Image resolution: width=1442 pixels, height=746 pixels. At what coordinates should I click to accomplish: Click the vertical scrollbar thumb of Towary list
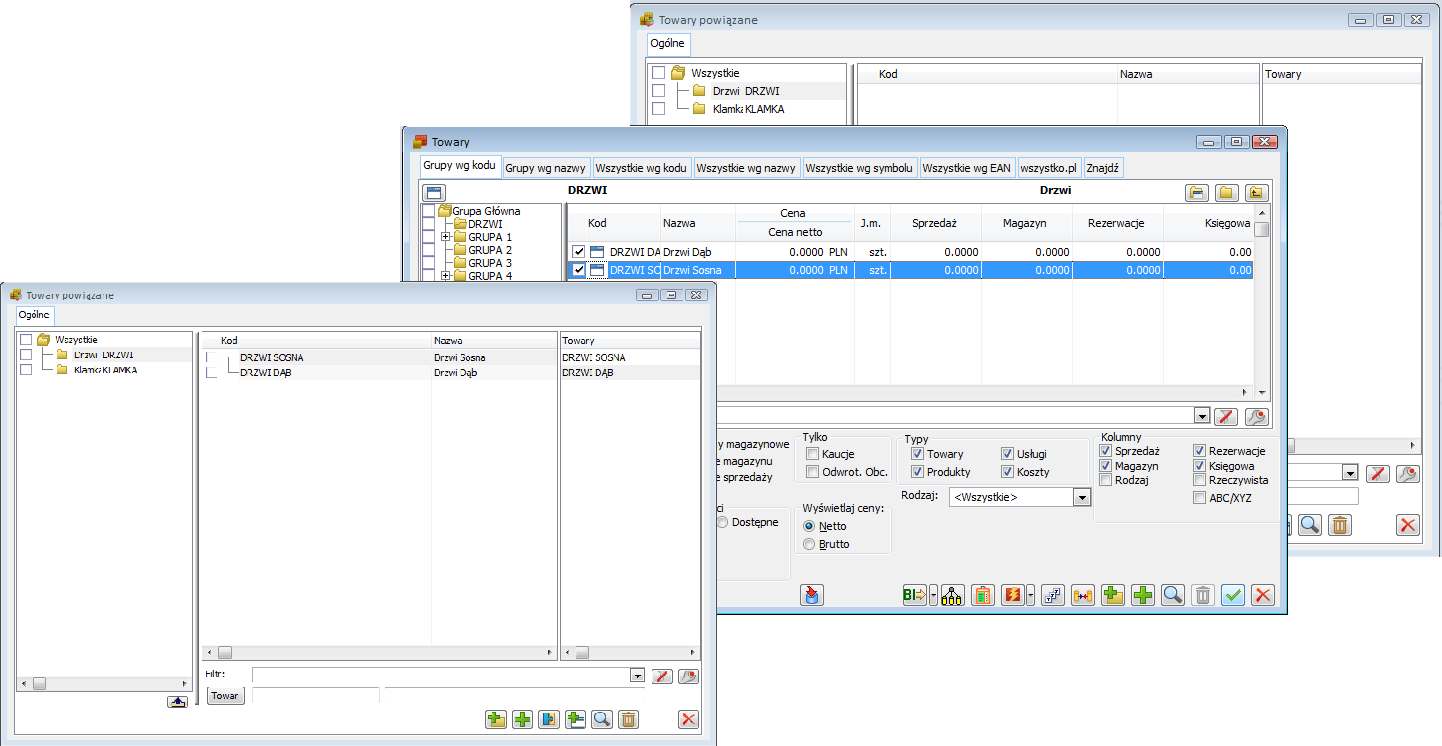[x=1262, y=229]
